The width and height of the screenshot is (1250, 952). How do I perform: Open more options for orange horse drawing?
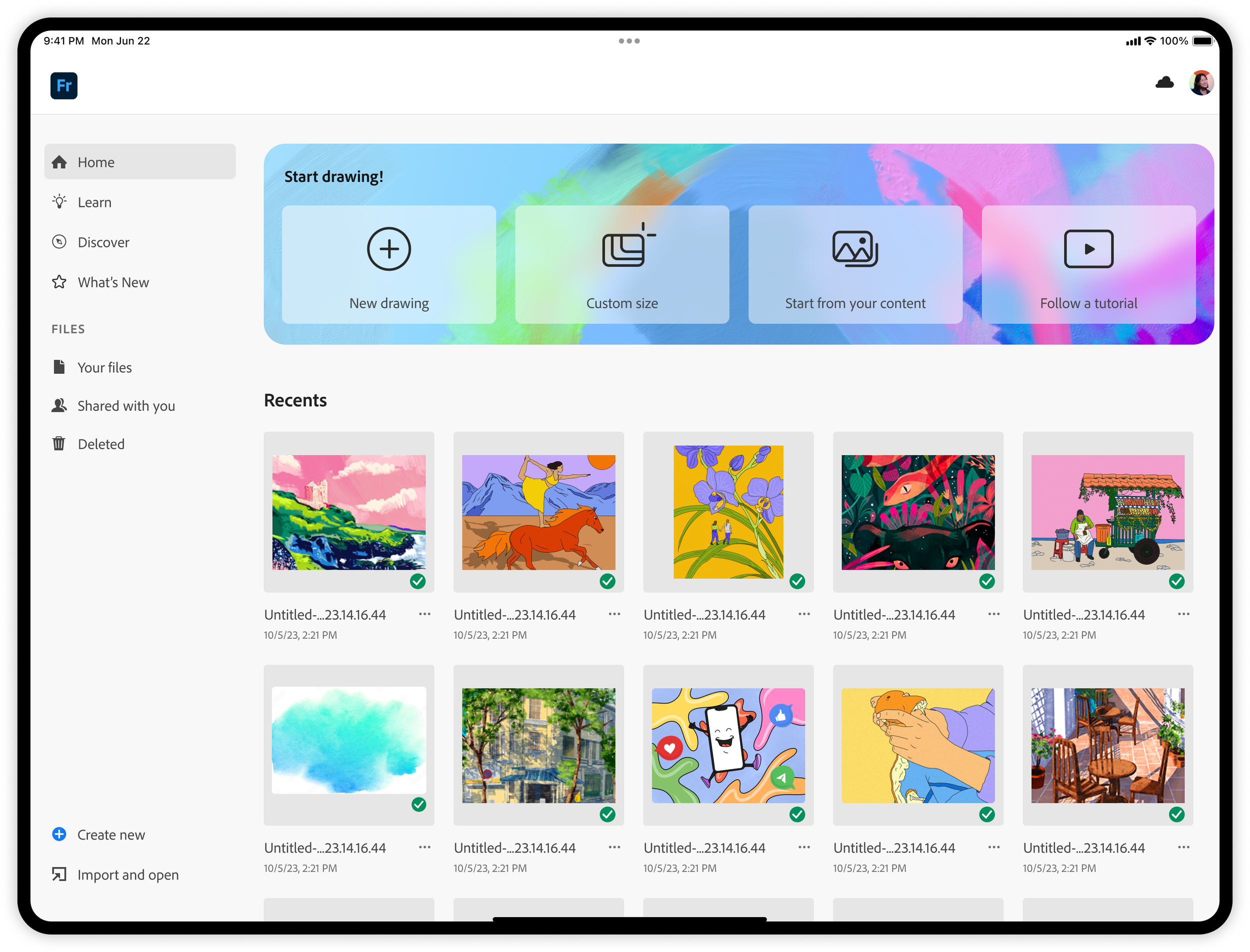click(x=614, y=614)
